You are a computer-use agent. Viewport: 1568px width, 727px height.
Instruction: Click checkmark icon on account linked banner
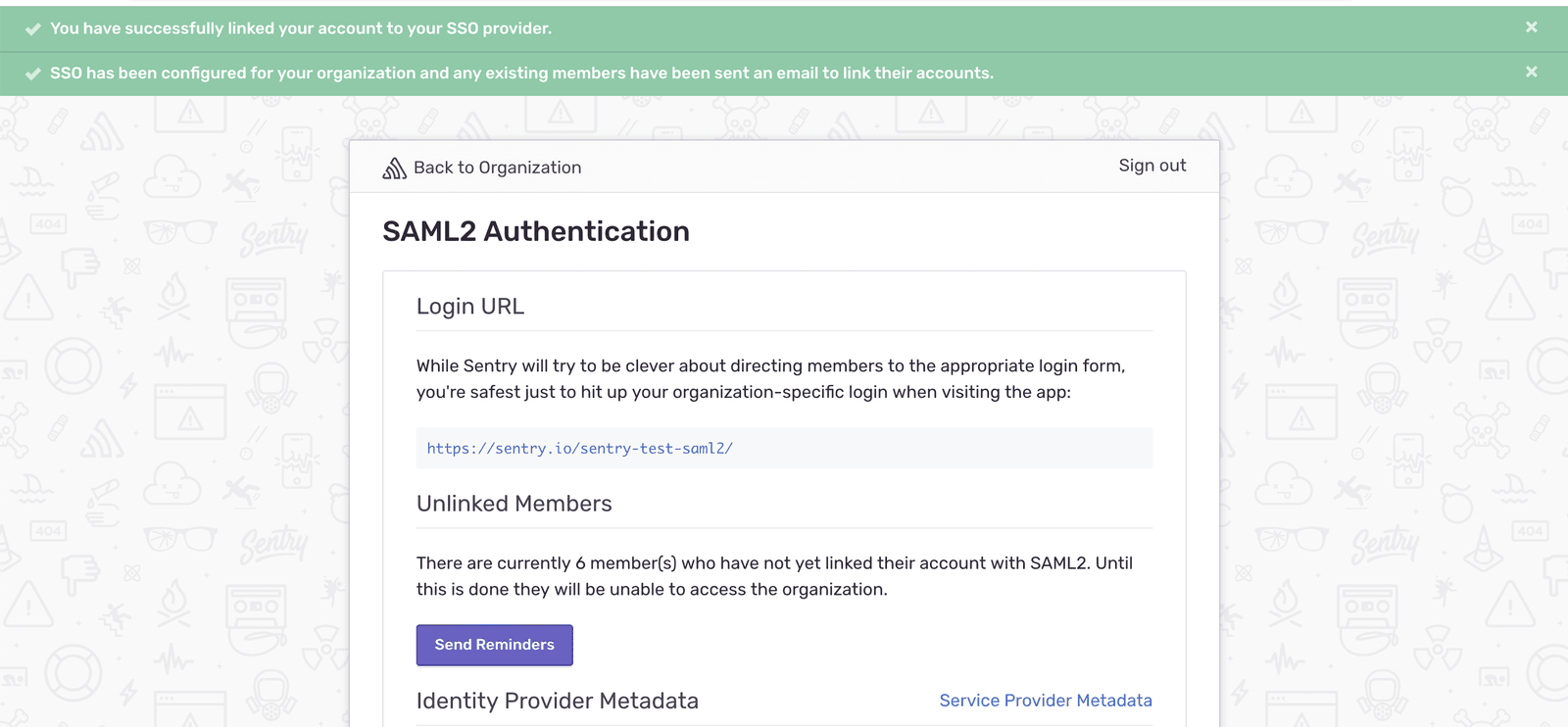pyautogui.click(x=32, y=29)
